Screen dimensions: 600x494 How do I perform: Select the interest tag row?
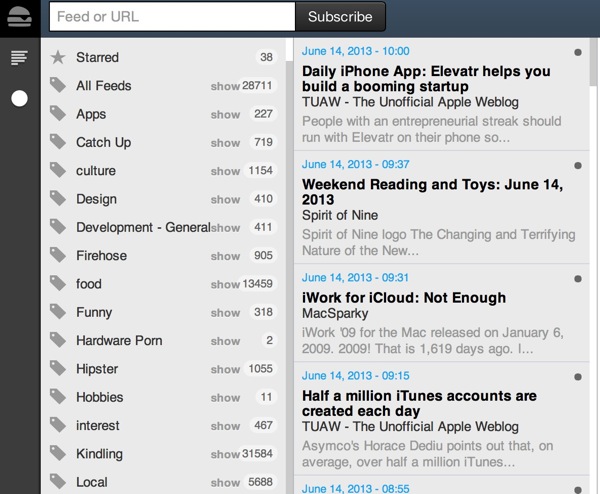pos(163,425)
